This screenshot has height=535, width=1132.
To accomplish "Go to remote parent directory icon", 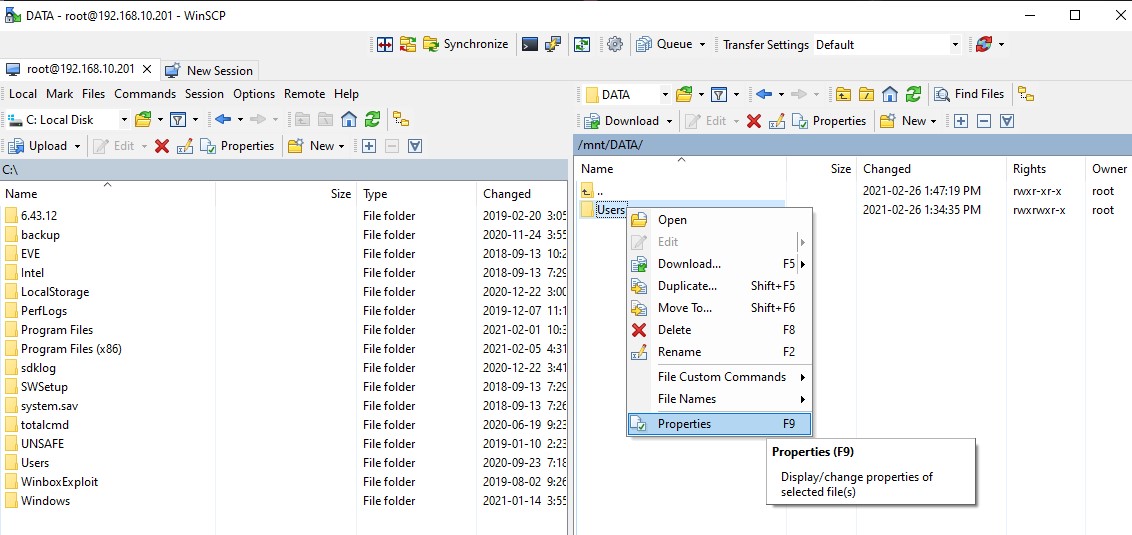I will pyautogui.click(x=843, y=95).
